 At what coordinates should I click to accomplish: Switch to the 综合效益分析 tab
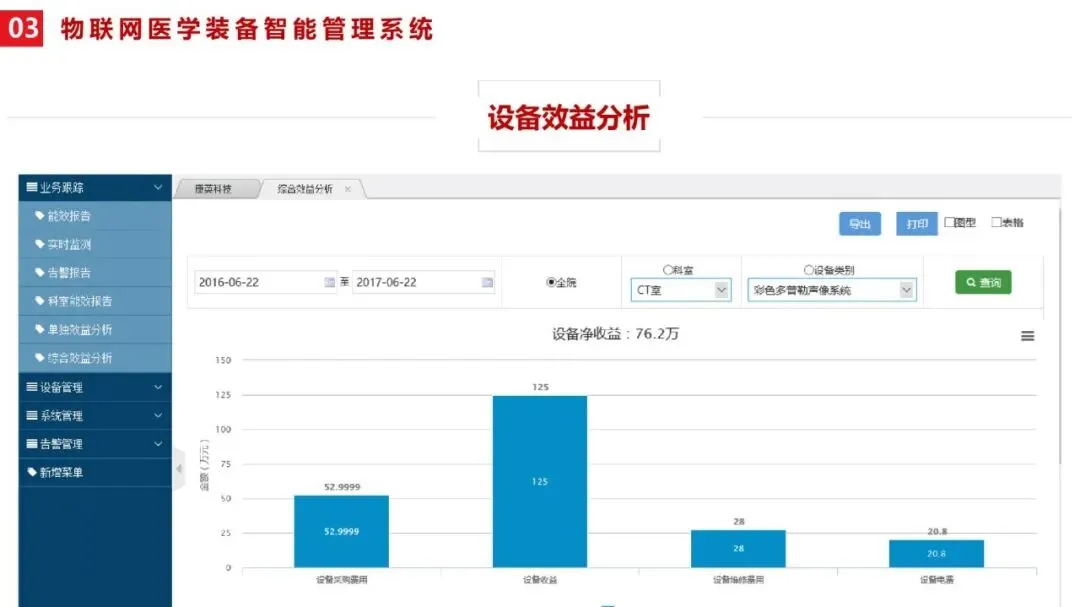tap(305, 189)
